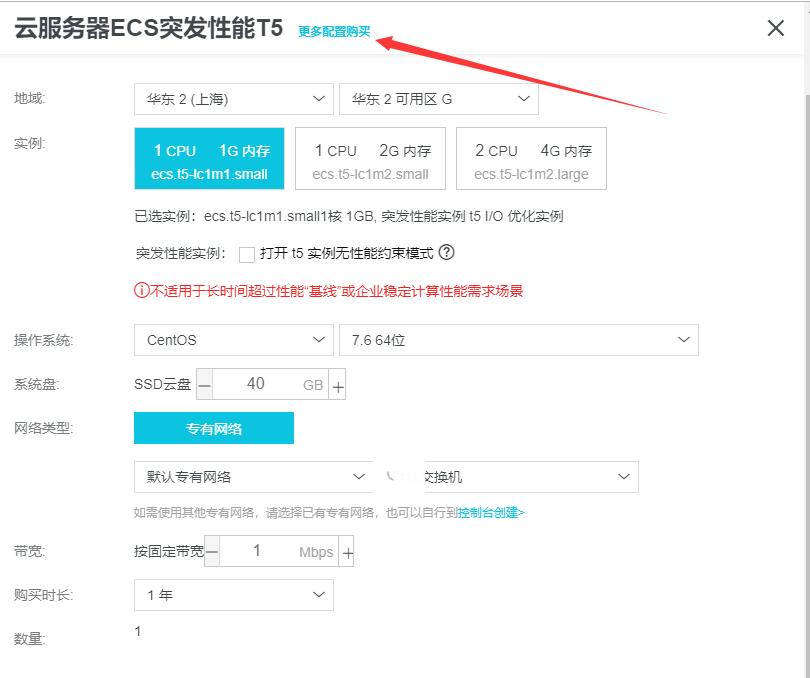Viewport: 810px width, 678px height.
Task: Open the 华东 2 可用区 G zone dropdown
Action: (439, 99)
